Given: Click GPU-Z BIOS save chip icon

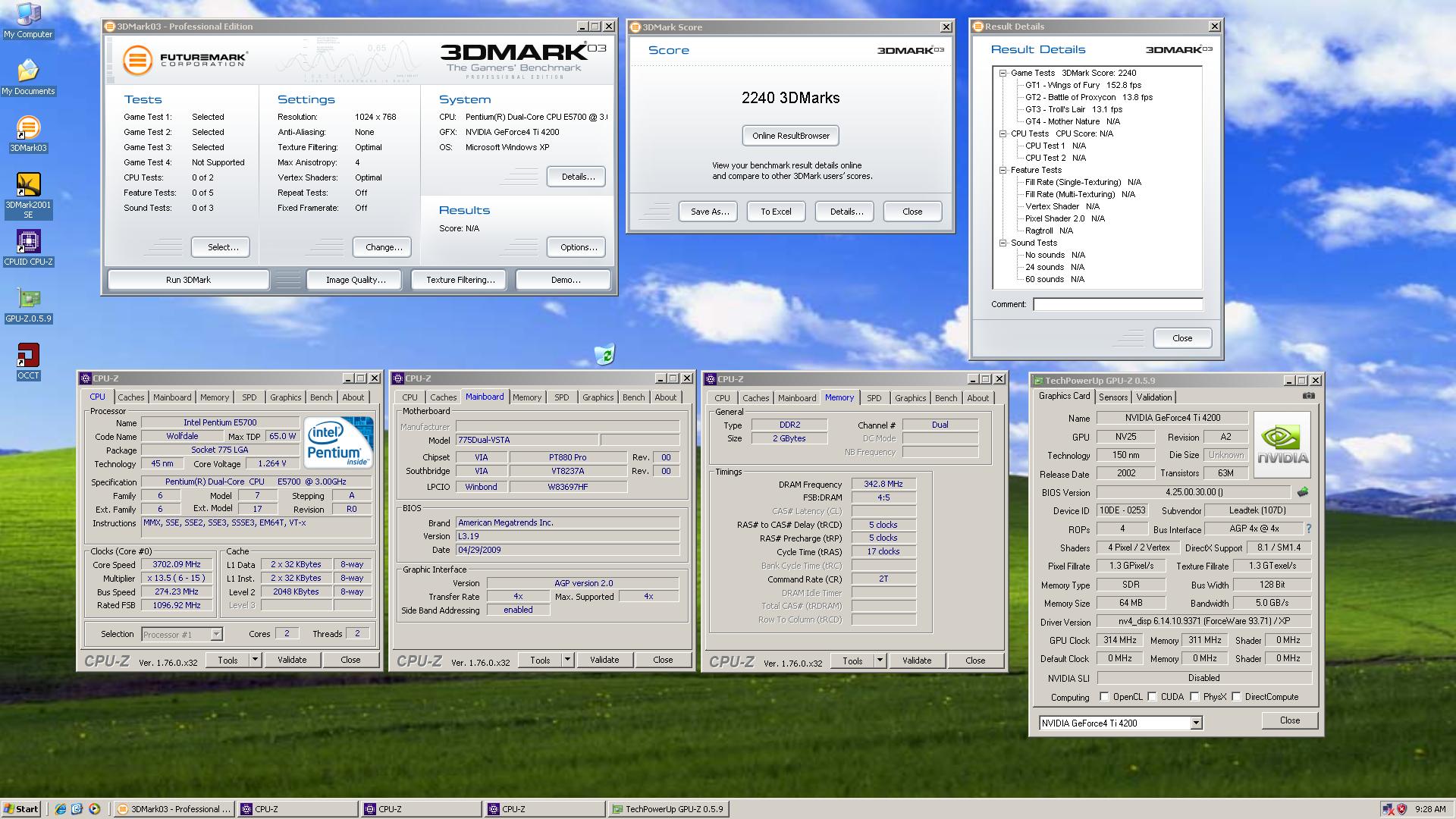Looking at the screenshot, I should tap(1303, 492).
